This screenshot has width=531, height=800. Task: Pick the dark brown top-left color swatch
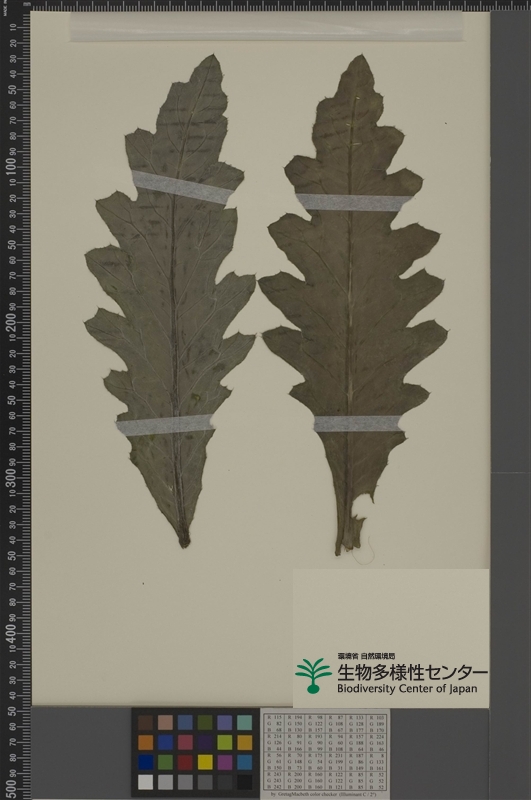pyautogui.click(x=145, y=722)
